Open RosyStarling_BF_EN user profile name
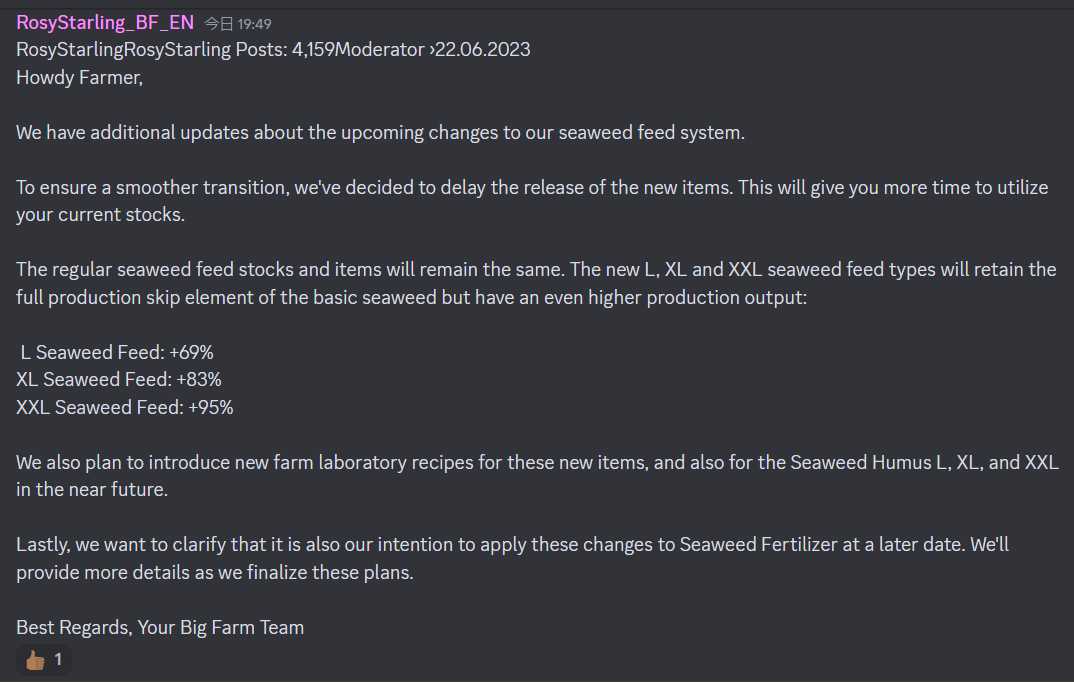 coord(105,23)
